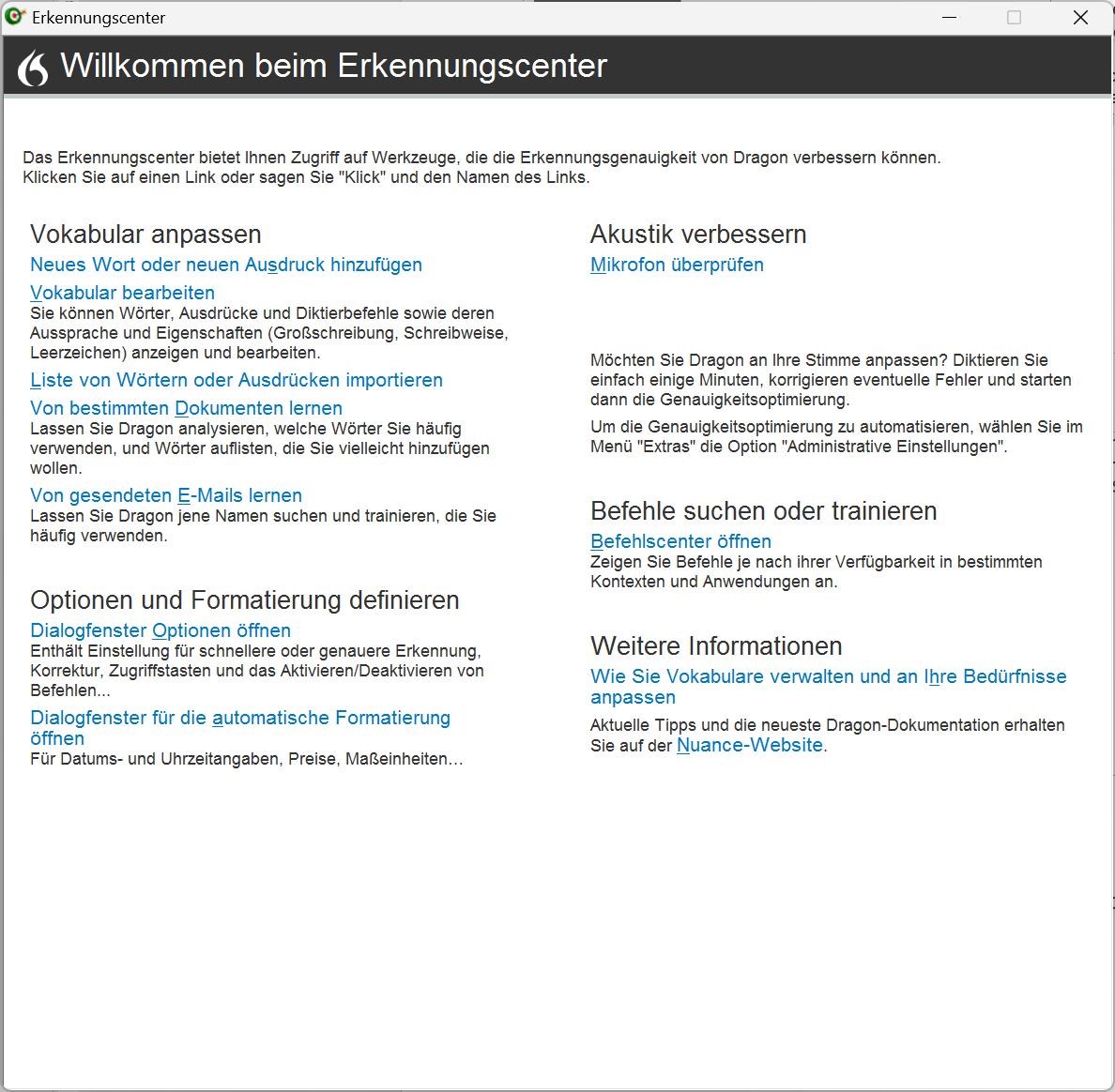Click 'Zeigen Sie Befehle je nach' description text
Image resolution: width=1115 pixels, height=1092 pixels.
(817, 572)
